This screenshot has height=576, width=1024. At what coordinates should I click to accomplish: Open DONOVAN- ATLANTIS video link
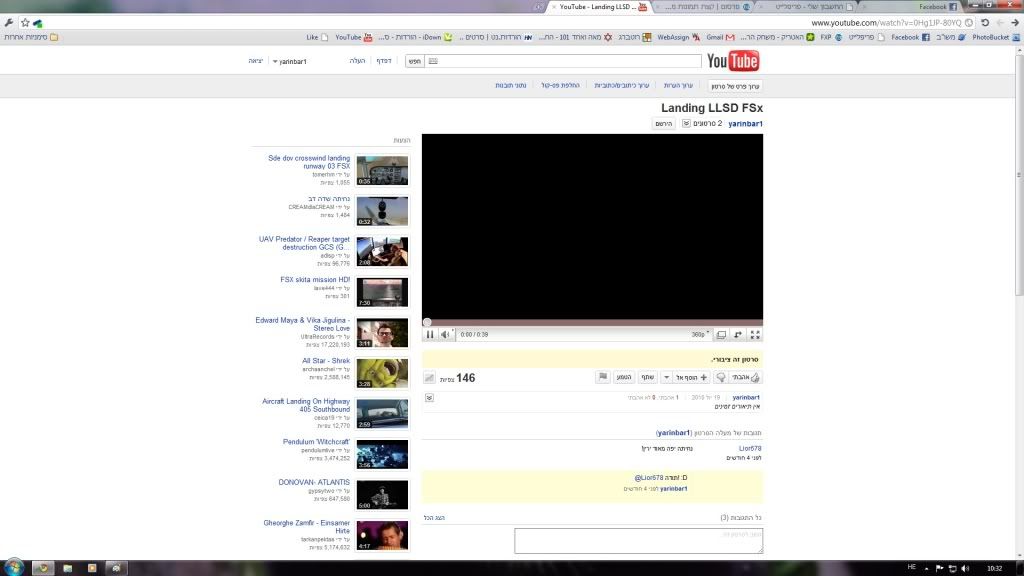click(x=314, y=482)
